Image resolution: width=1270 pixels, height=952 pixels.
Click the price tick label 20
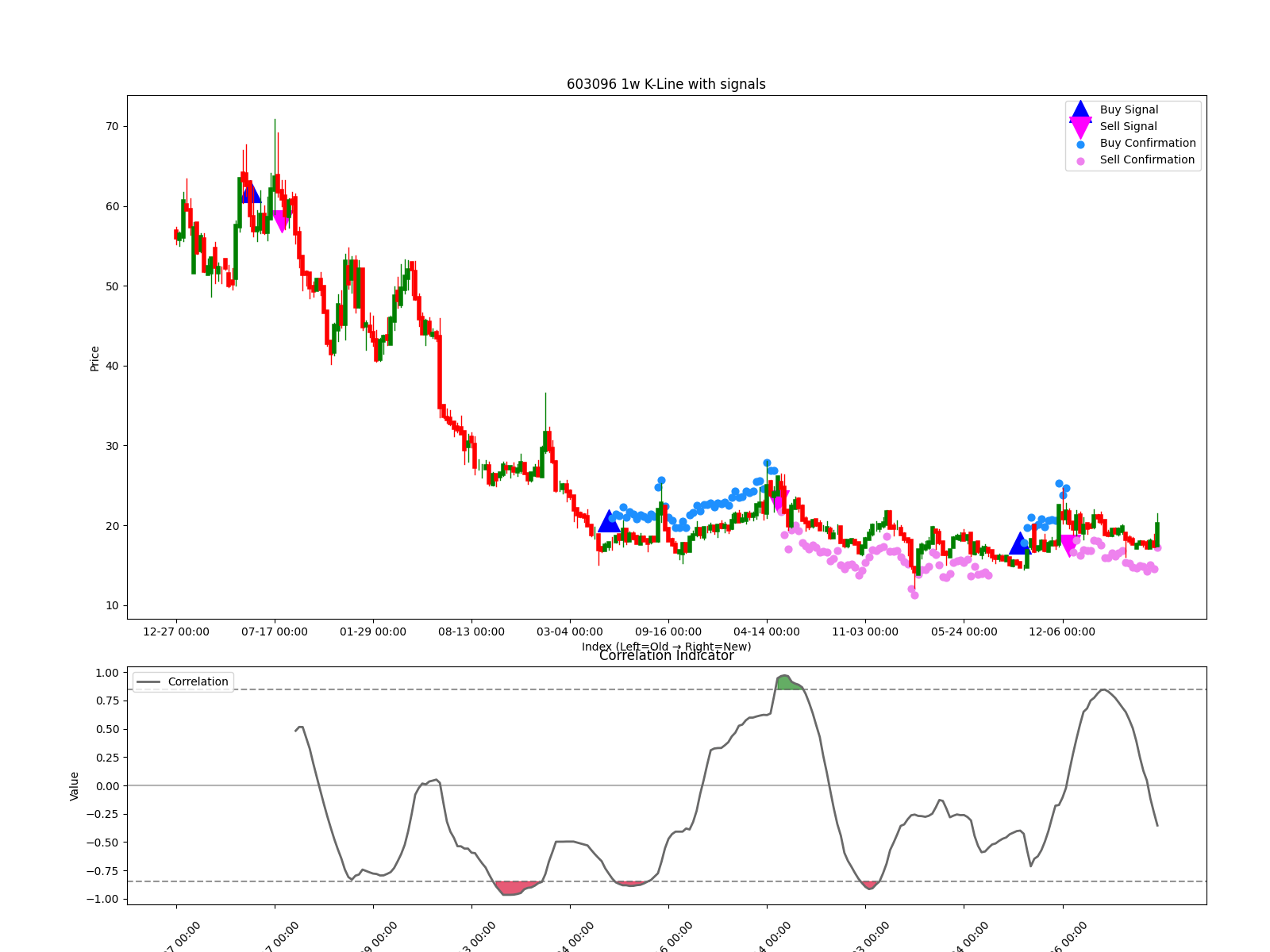(111, 526)
